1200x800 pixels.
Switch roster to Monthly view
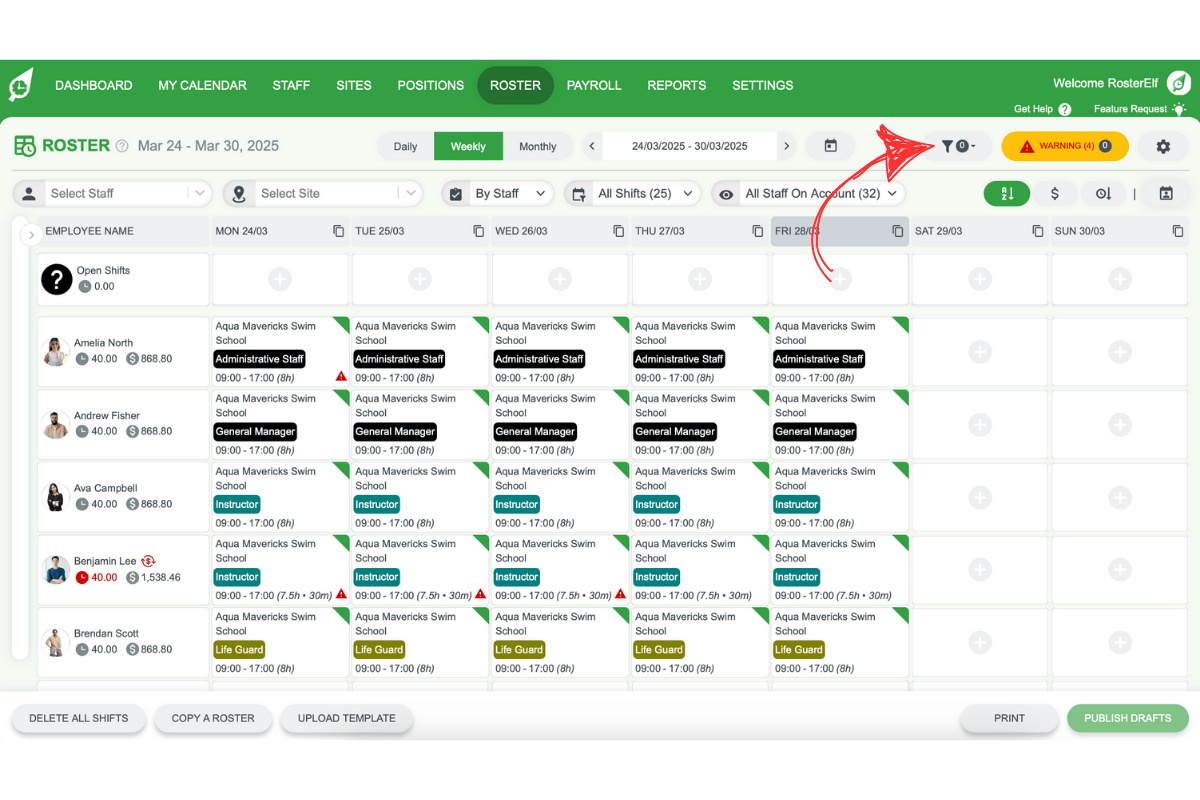tap(538, 145)
